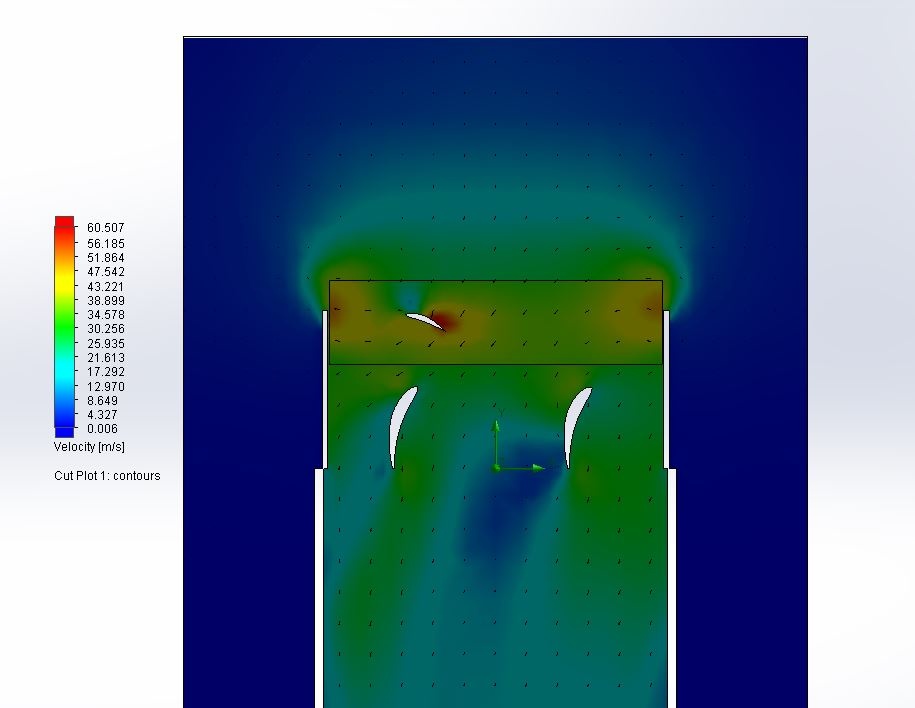Click the legend value 21.613
The width and height of the screenshot is (915, 708).
click(106, 358)
